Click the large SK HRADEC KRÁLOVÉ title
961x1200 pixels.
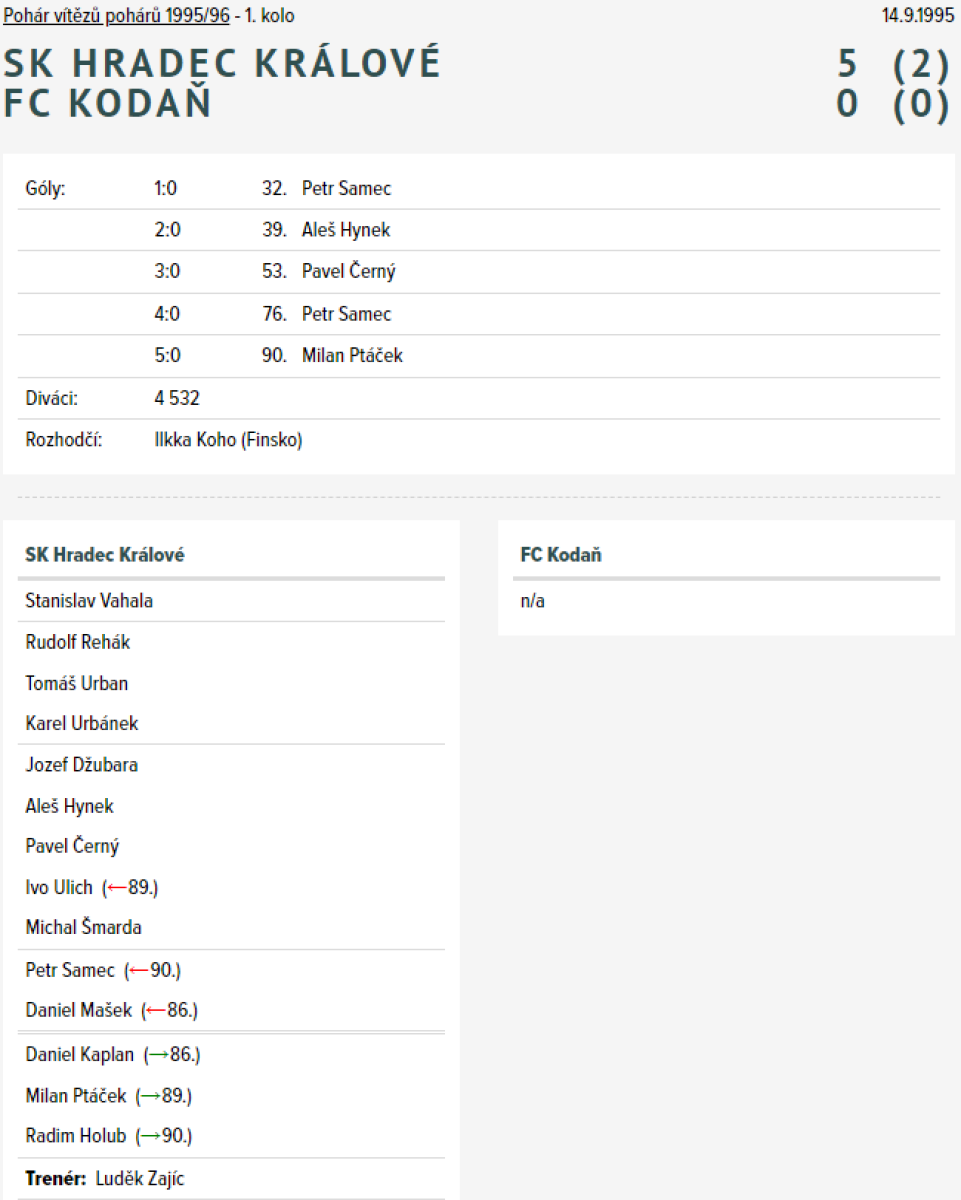(222, 64)
